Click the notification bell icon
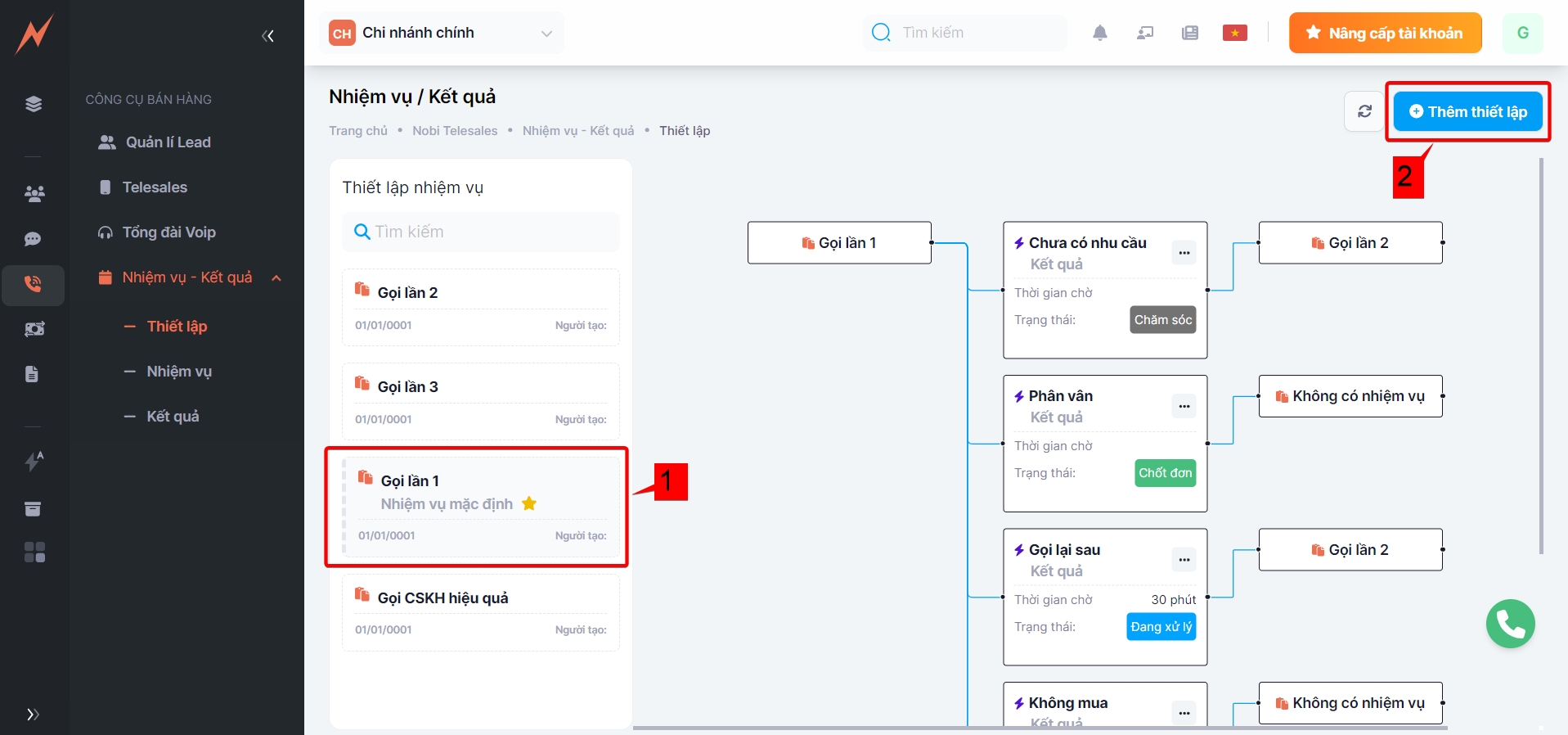Image resolution: width=1568 pixels, height=735 pixels. coord(1099,33)
